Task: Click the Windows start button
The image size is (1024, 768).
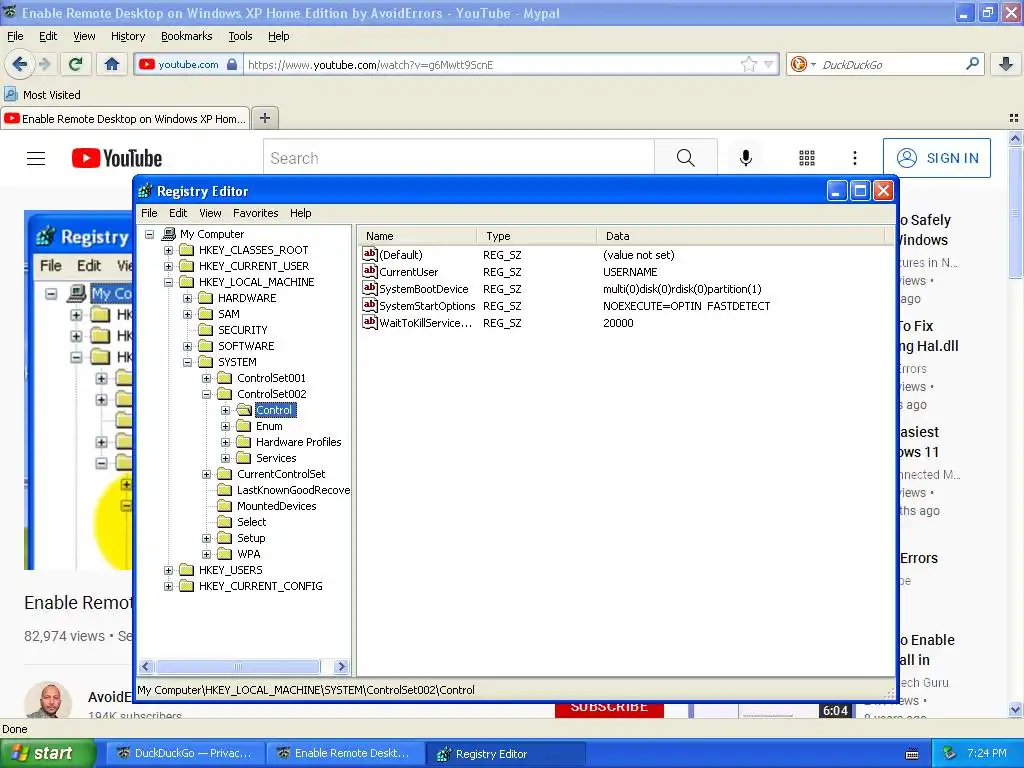Action: pos(47,754)
